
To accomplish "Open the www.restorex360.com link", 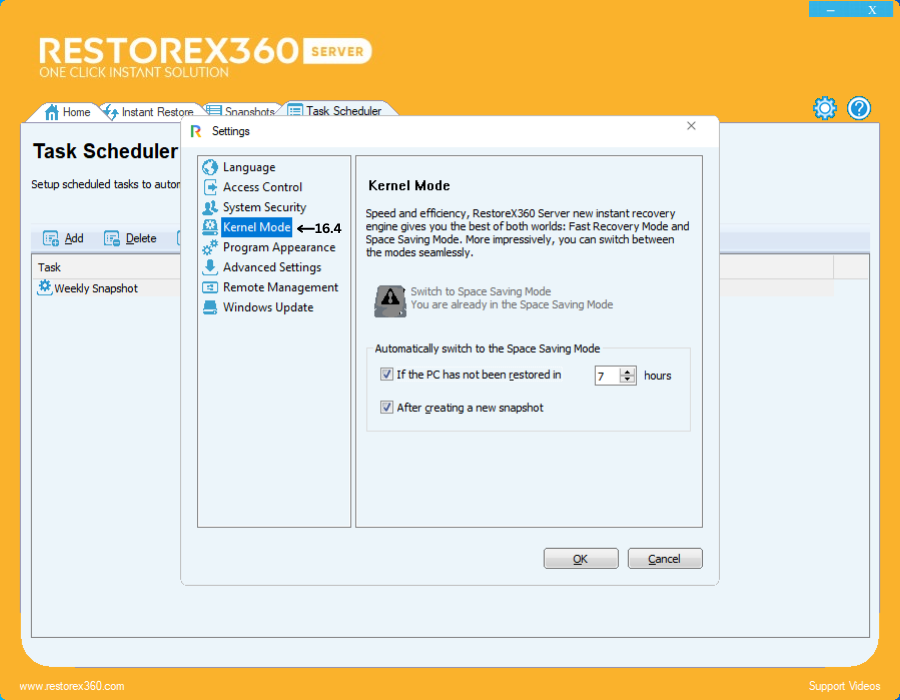I will pyautogui.click(x=72, y=686).
